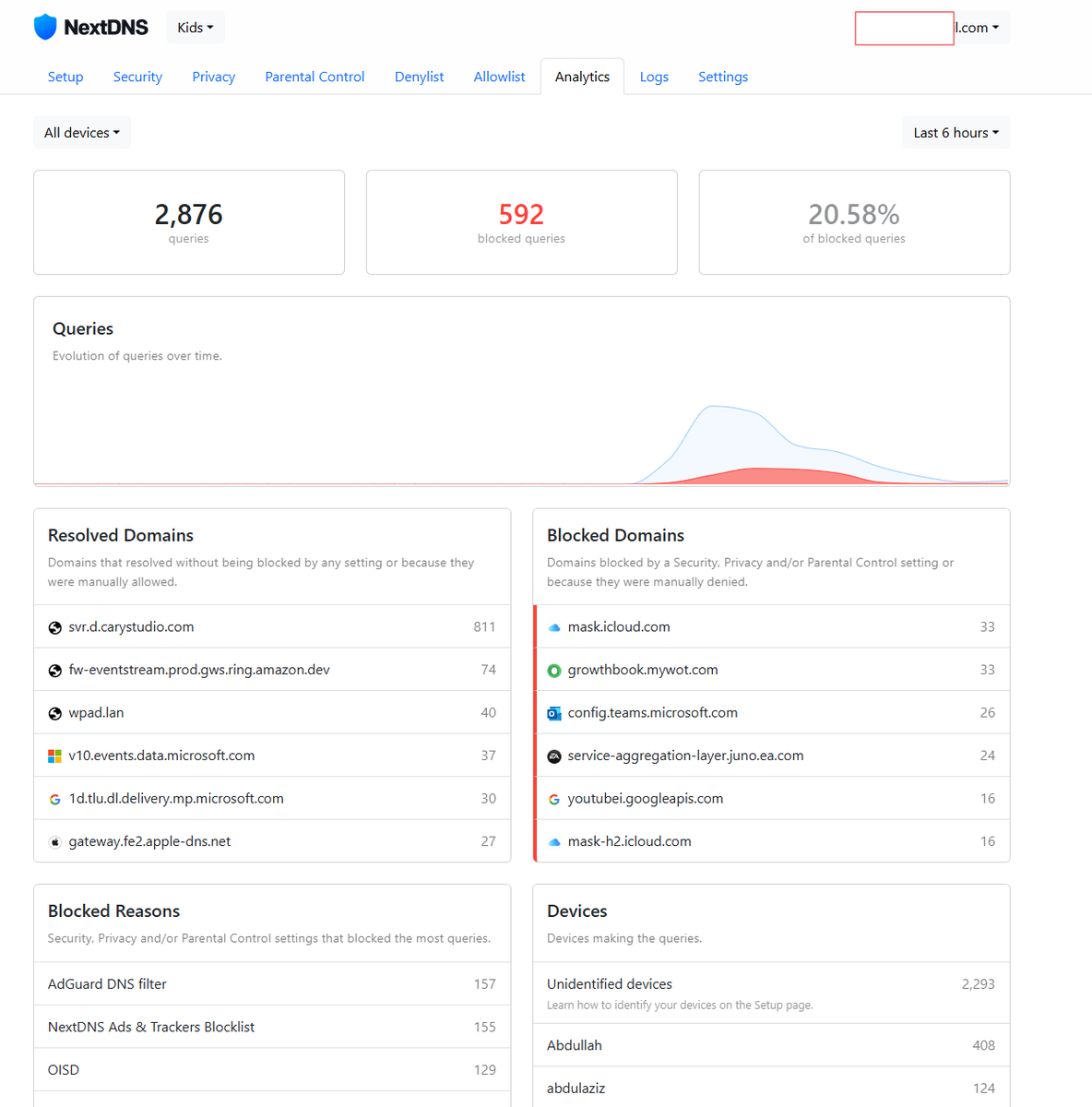Click 1d.tlu.dl.delivery.mp.microsoft.com domain name
1092x1107 pixels.
(x=176, y=799)
